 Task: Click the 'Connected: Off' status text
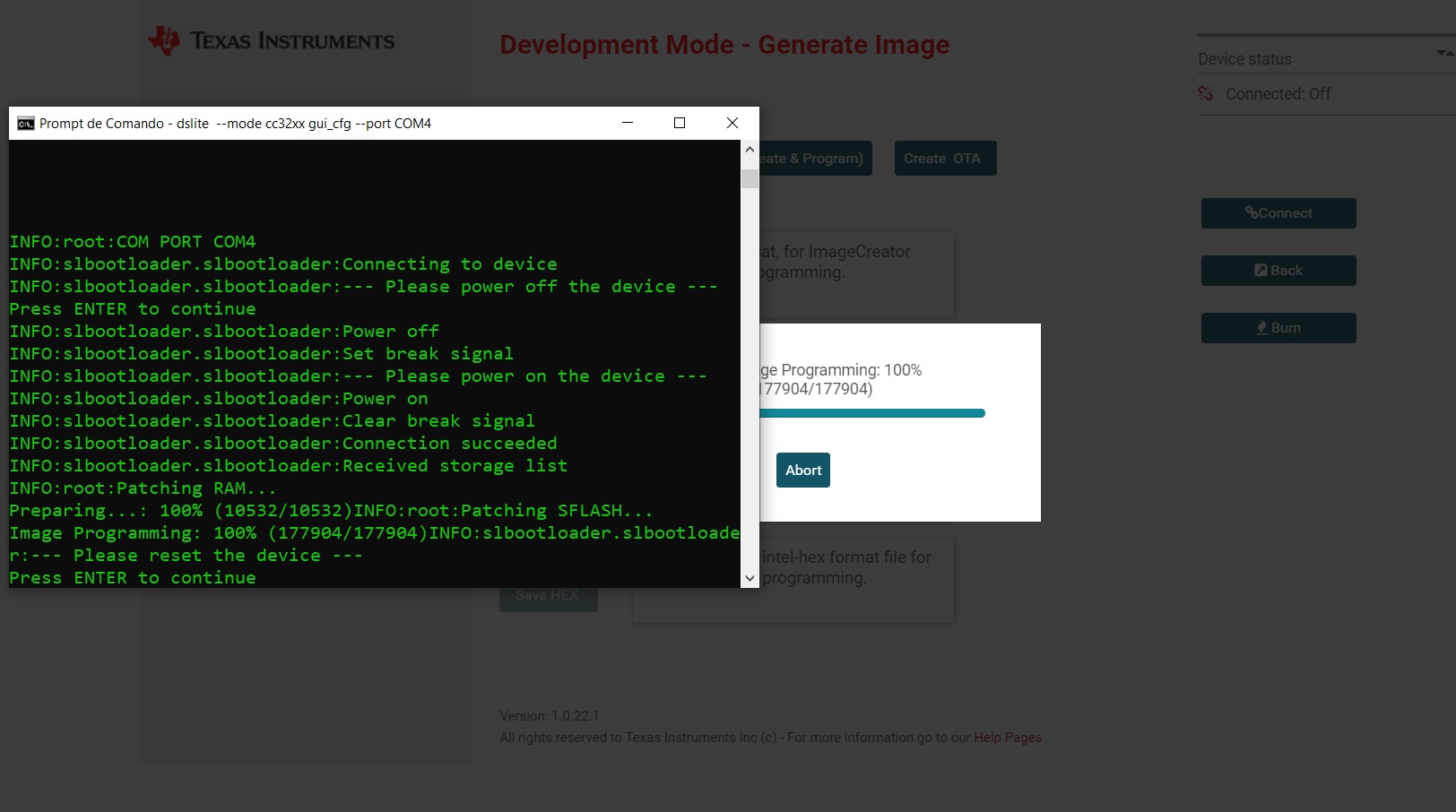click(1278, 94)
